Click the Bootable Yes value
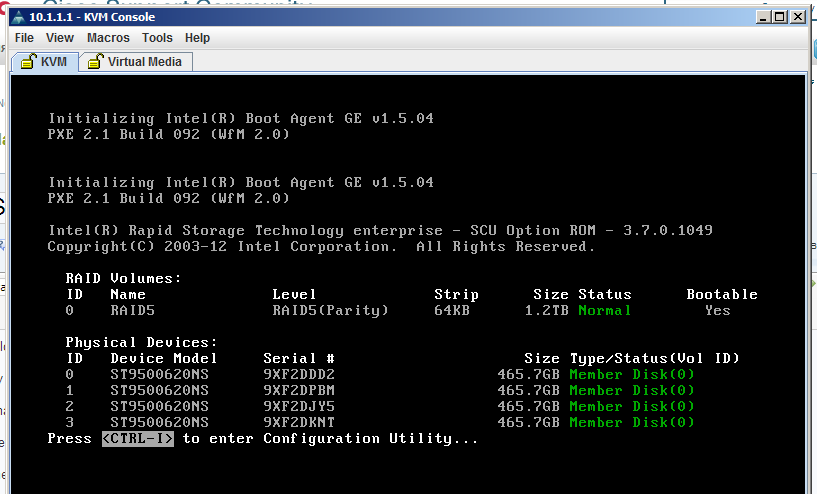 [x=717, y=311]
